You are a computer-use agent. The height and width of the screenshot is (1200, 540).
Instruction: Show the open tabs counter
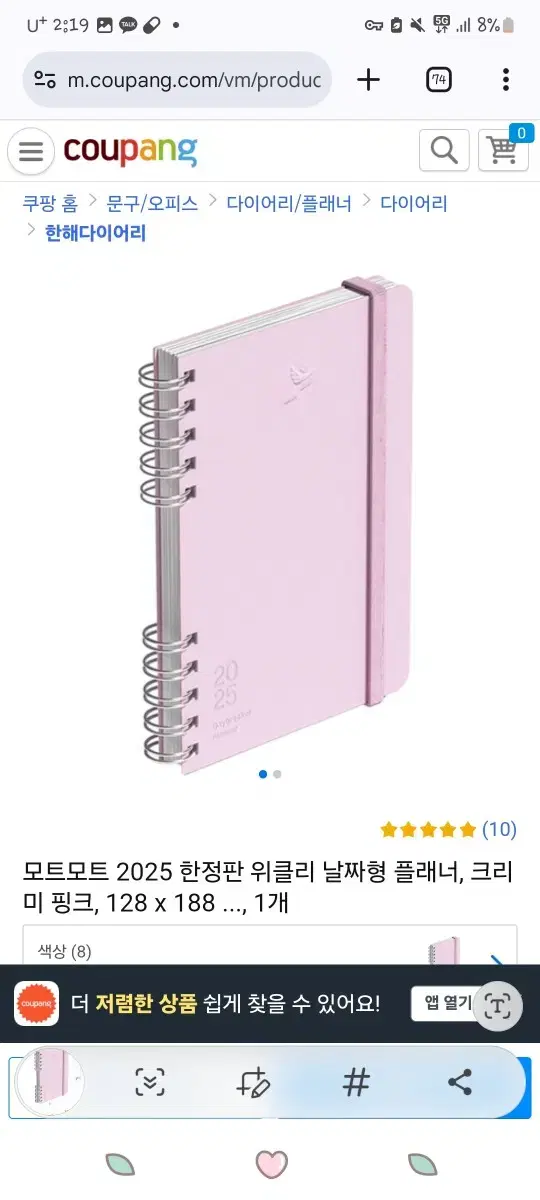[x=439, y=80]
